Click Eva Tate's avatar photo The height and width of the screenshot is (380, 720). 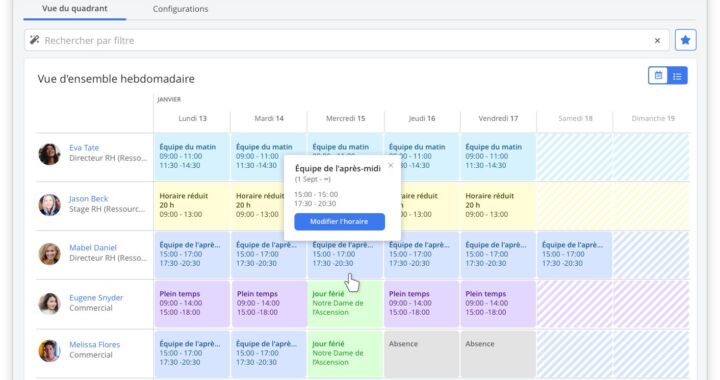coord(49,154)
